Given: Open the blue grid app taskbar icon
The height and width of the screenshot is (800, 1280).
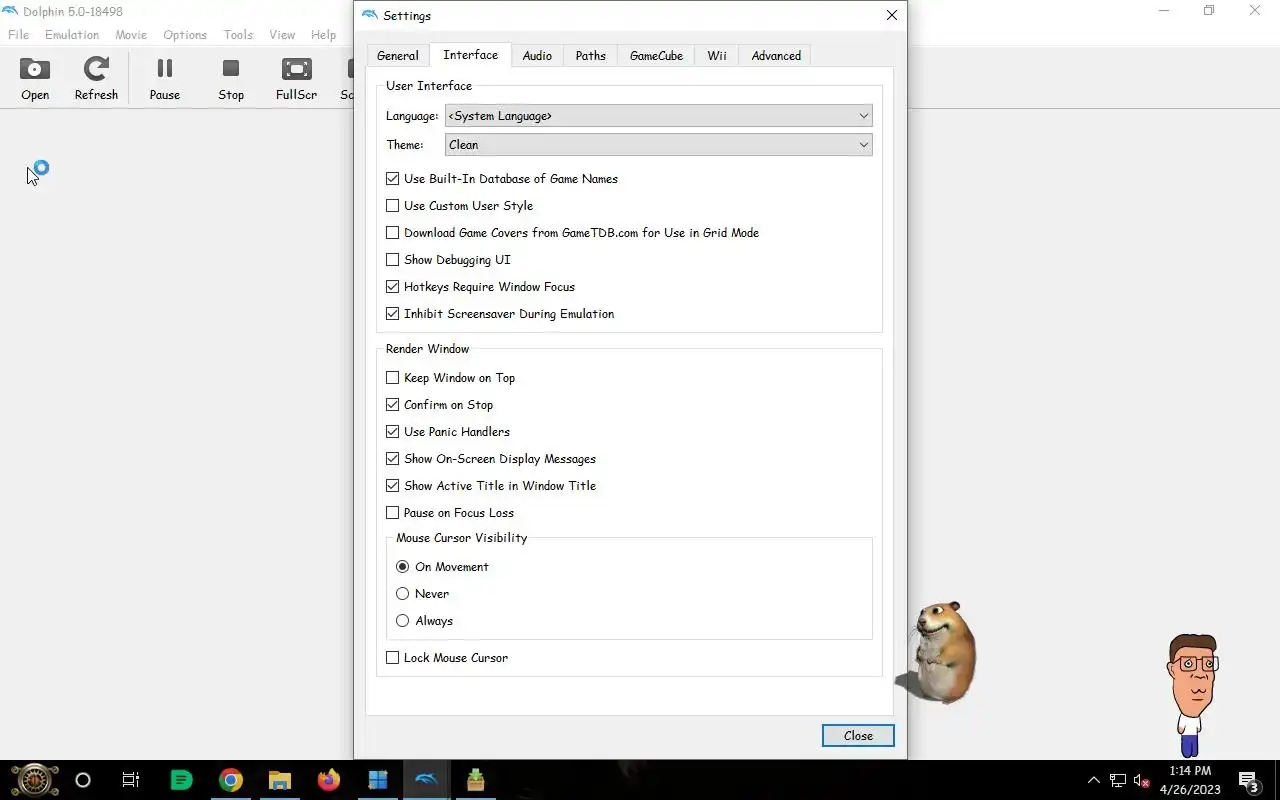Looking at the screenshot, I should point(377,780).
